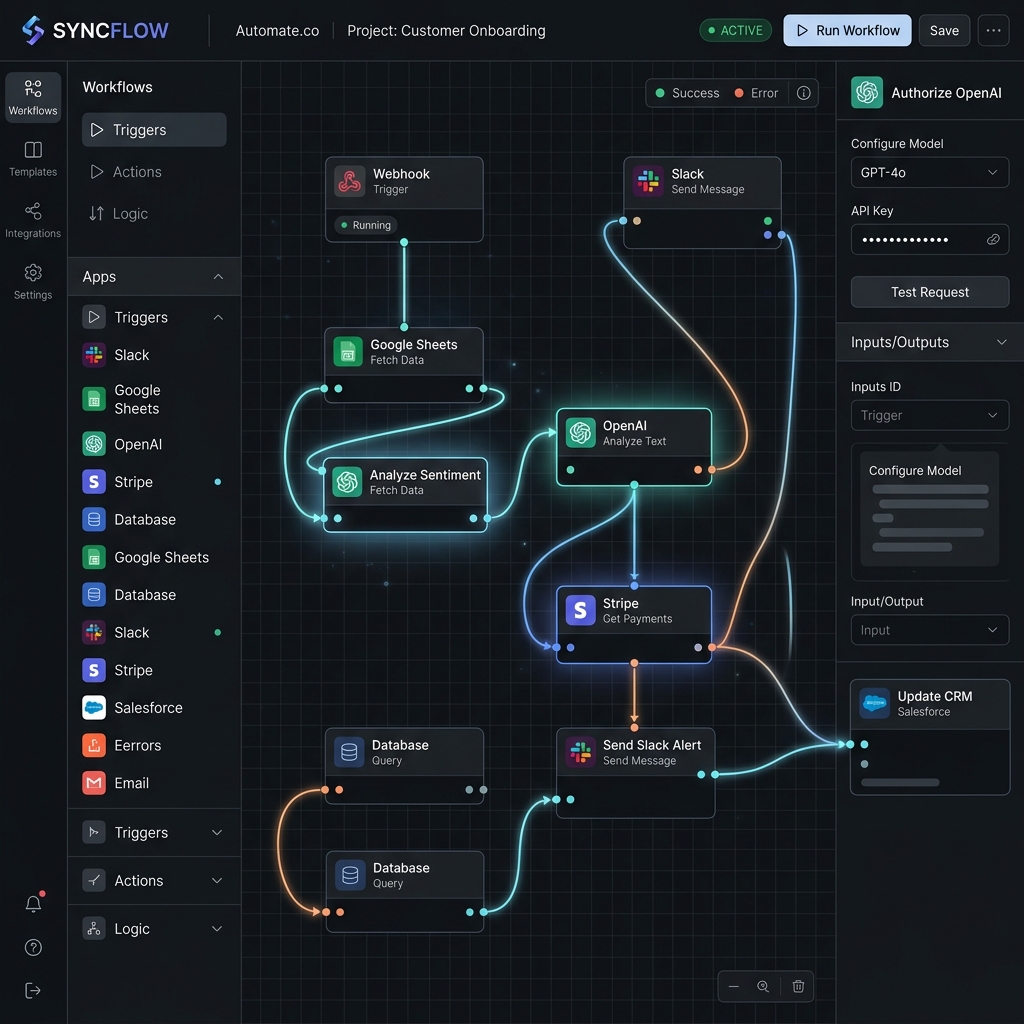The height and width of the screenshot is (1024, 1024).
Task: Select Triggers in Workflows menu
Action: (154, 129)
